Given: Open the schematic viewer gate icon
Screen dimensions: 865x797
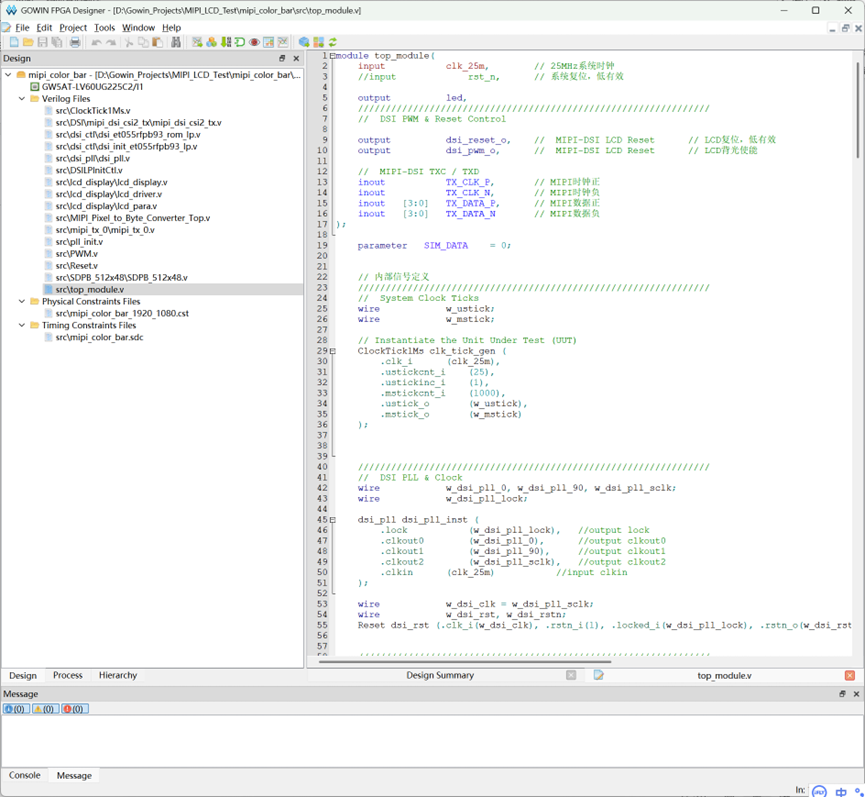Looking at the screenshot, I should point(240,42).
